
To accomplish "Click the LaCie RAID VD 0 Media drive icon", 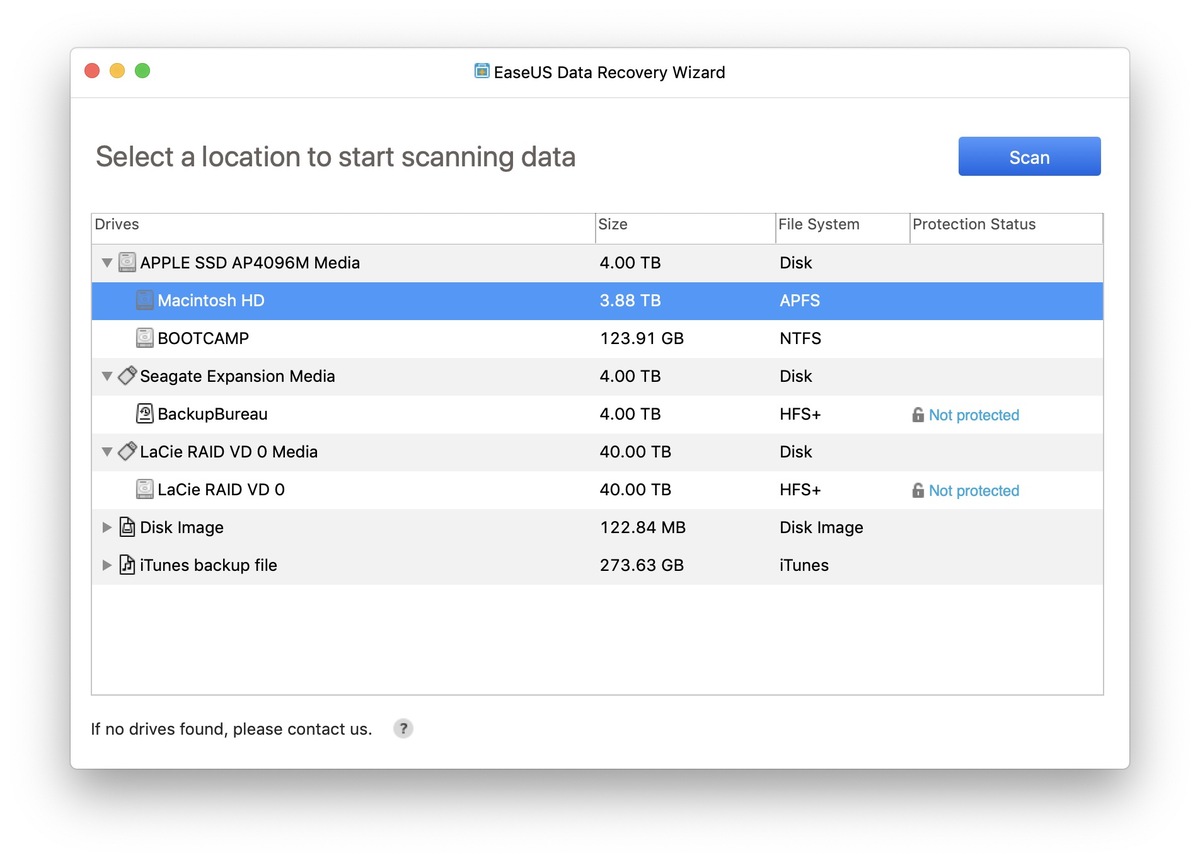I will pyautogui.click(x=127, y=452).
